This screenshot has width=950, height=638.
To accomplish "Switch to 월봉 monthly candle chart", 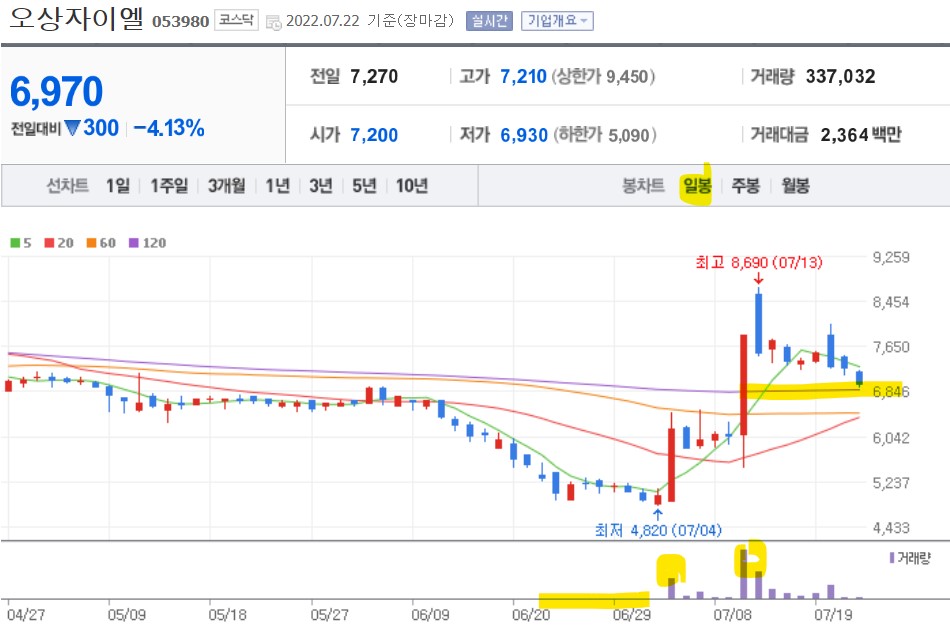I will pyautogui.click(x=796, y=185).
